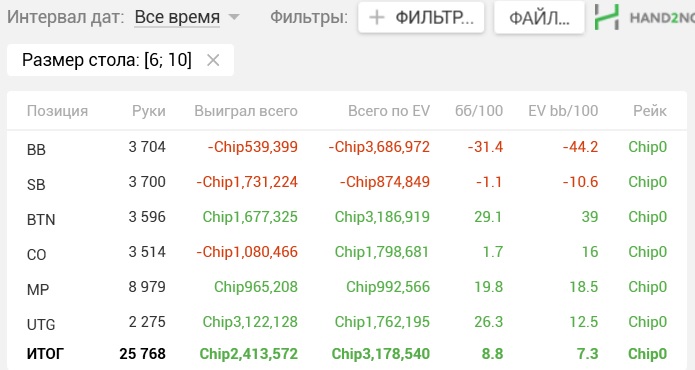
Task: Sort by the бб/100 column header
Action: coord(479,111)
